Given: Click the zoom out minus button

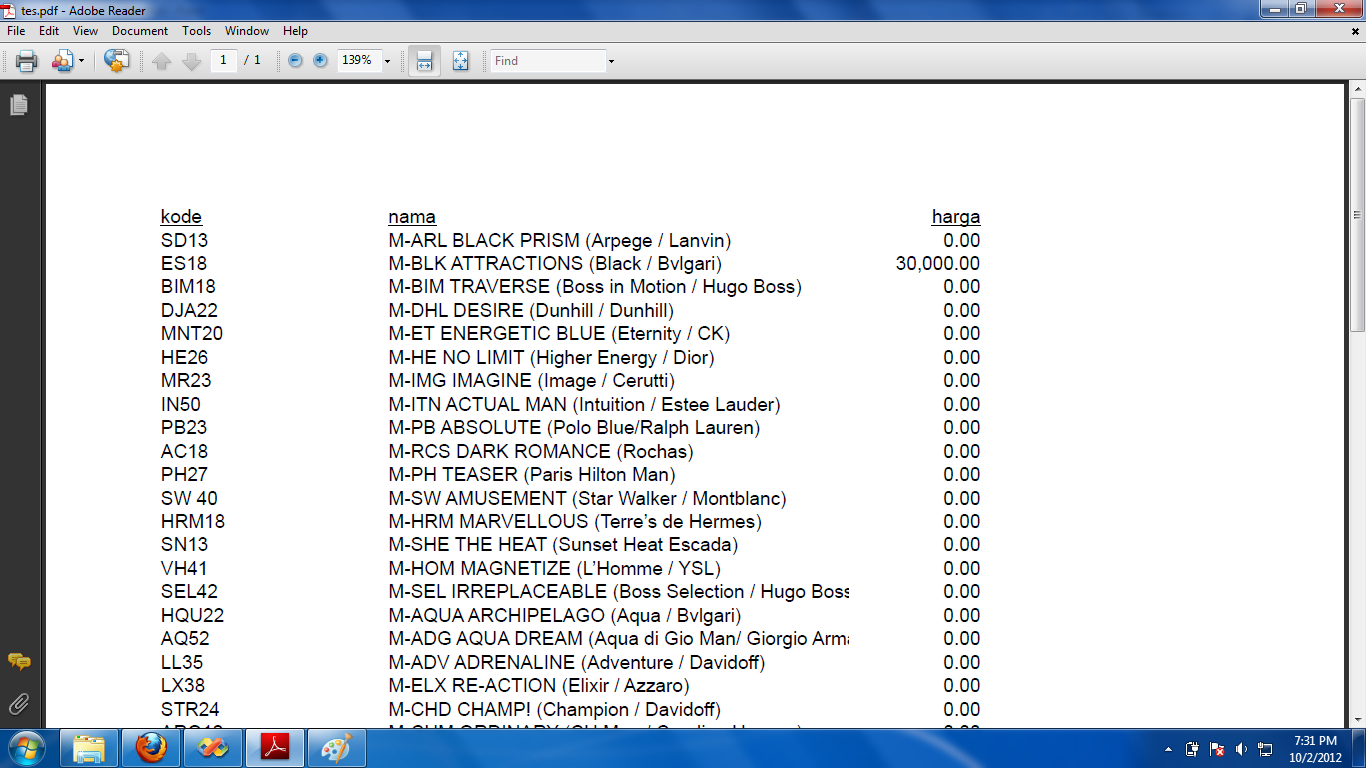Looking at the screenshot, I should (x=295, y=61).
